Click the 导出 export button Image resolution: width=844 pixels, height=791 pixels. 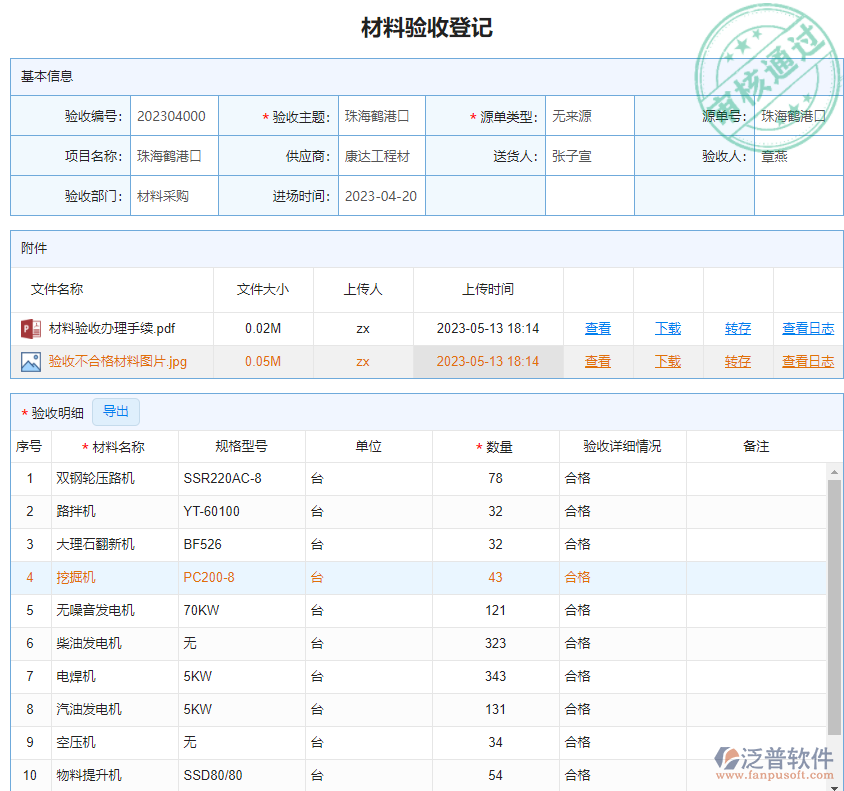(115, 411)
